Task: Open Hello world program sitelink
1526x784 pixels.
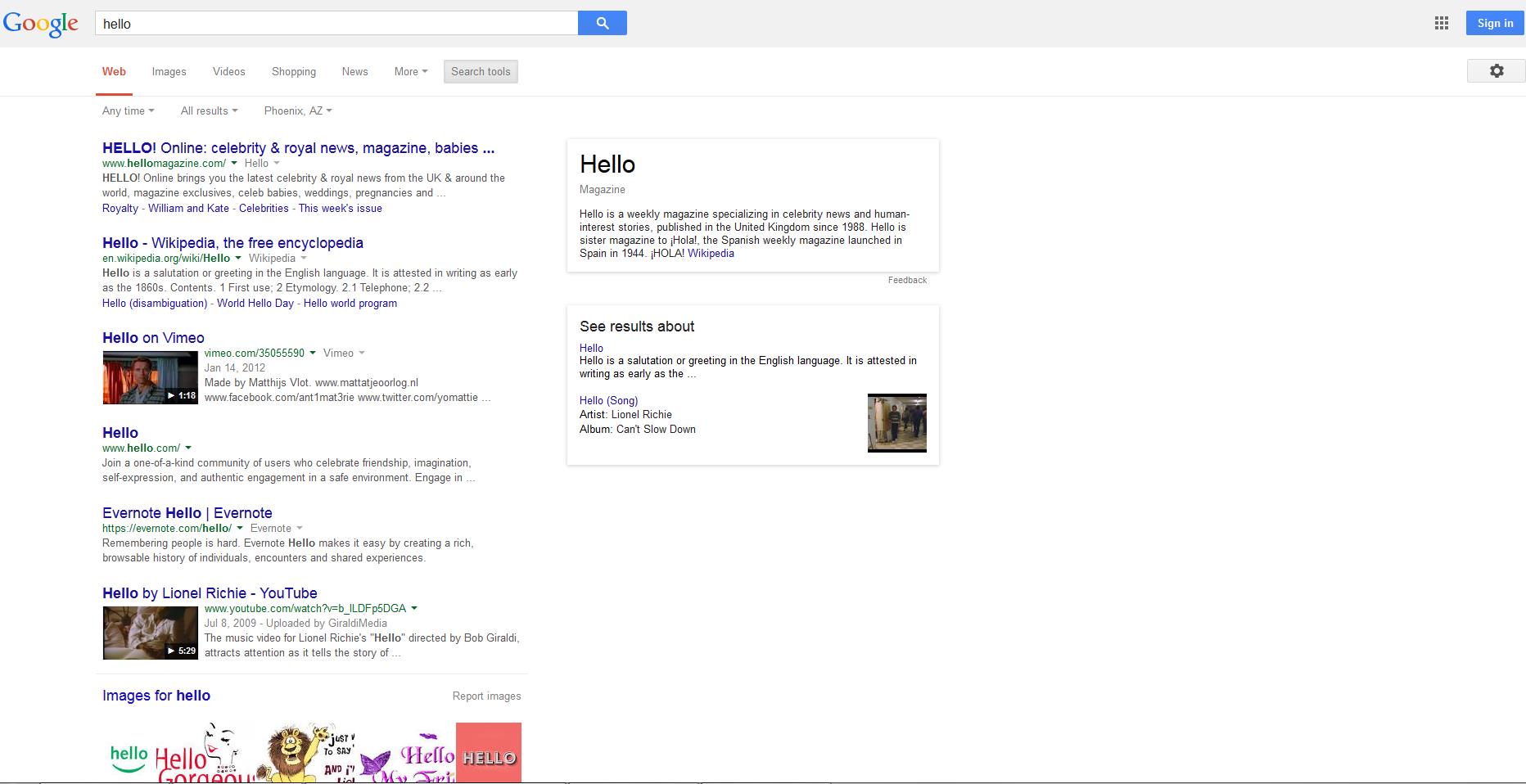Action: pos(350,303)
